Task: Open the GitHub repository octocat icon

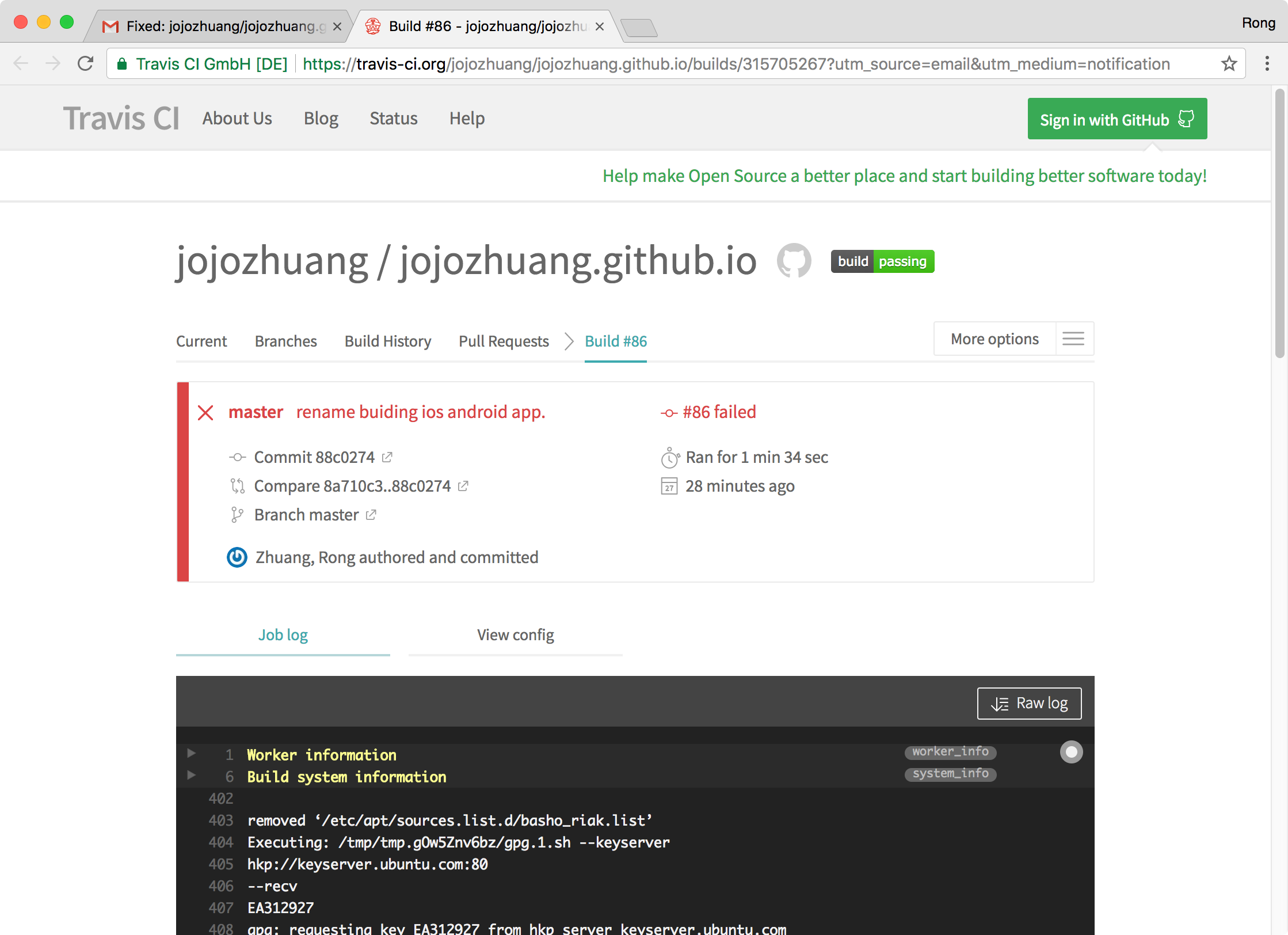Action: point(794,260)
